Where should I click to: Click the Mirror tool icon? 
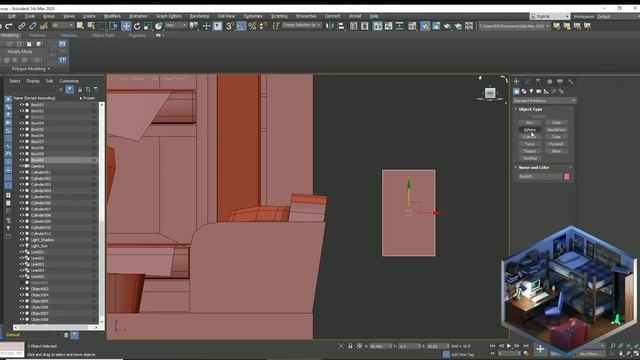pos(330,26)
